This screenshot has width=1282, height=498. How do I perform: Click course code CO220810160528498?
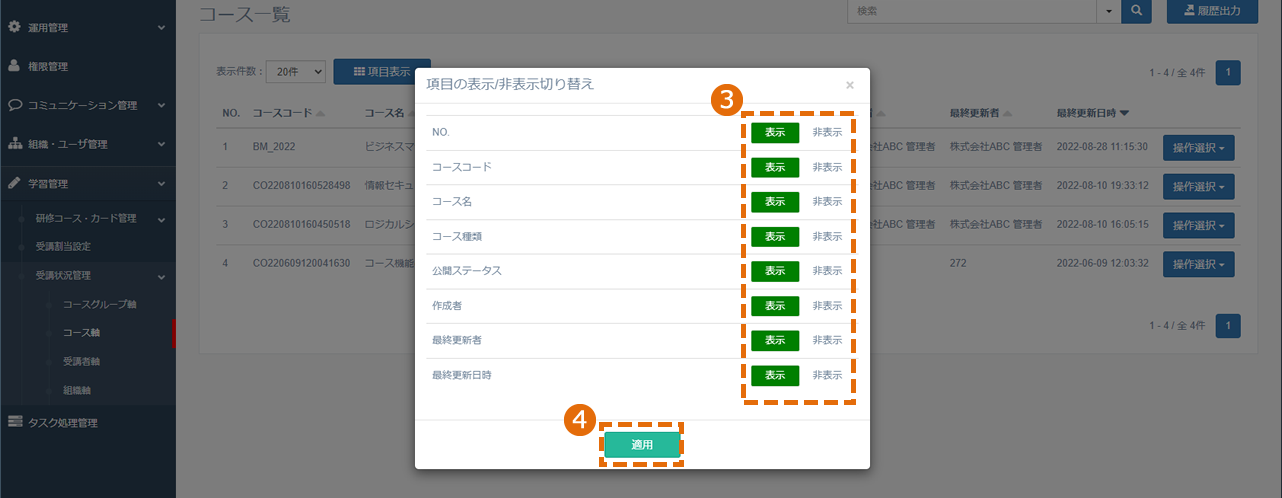(302, 186)
